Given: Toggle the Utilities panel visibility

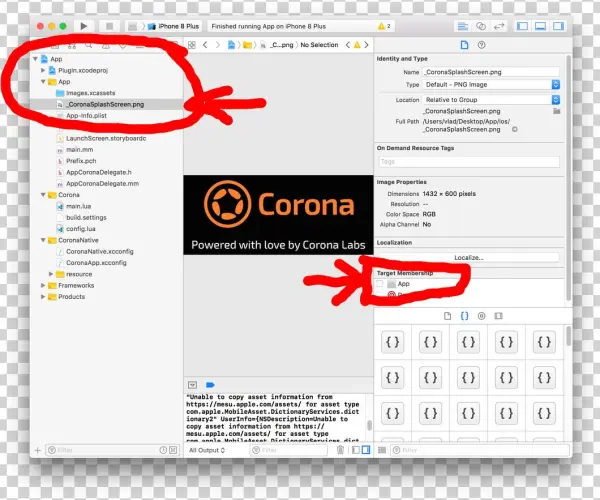Looking at the screenshot, I should tap(558, 26).
